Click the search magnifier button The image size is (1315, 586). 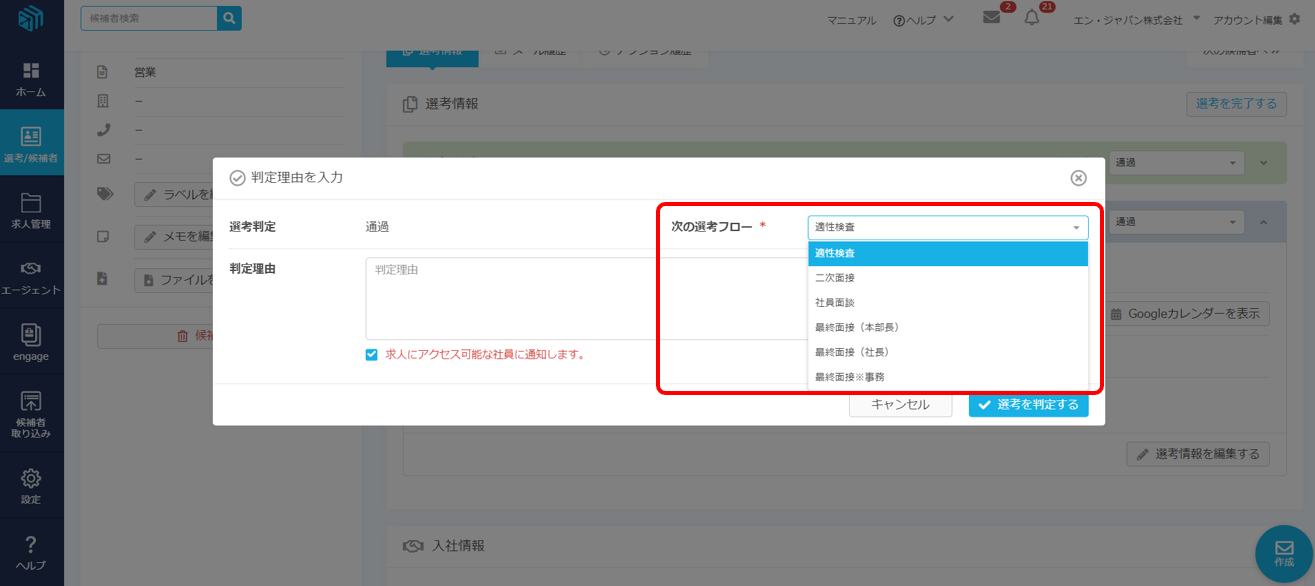pos(229,18)
